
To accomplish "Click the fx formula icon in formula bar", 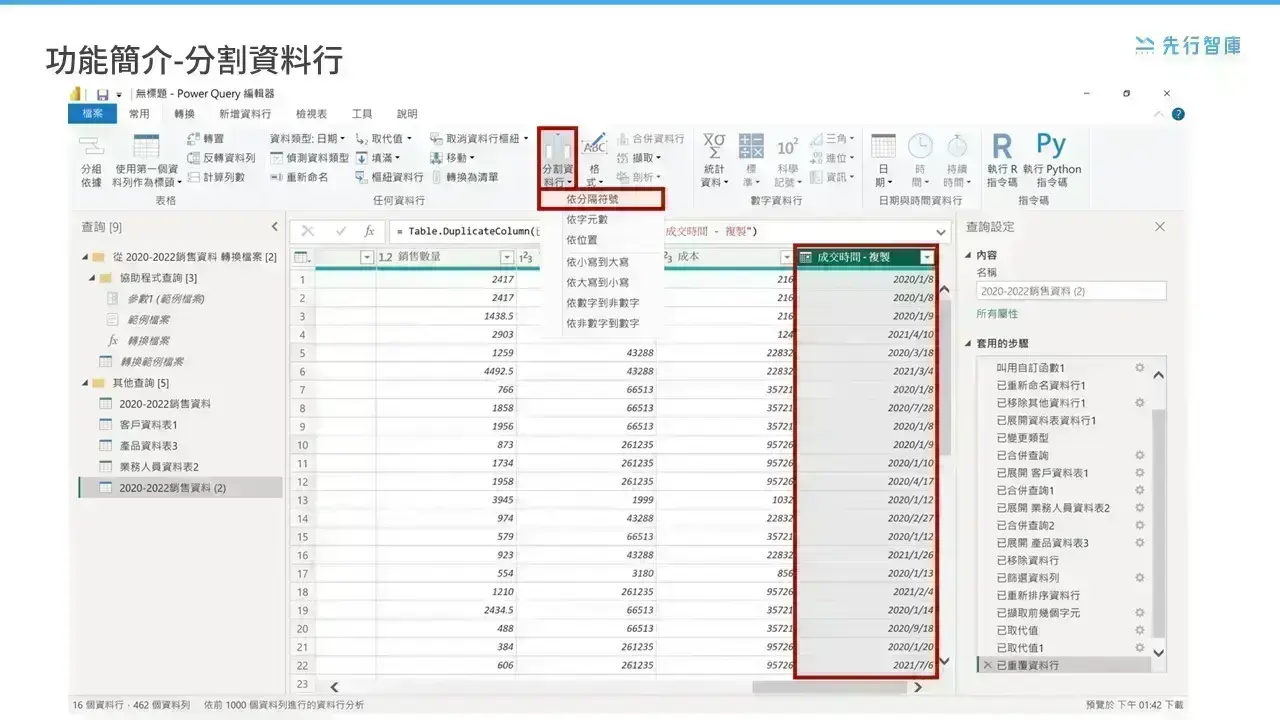I will coord(369,231).
